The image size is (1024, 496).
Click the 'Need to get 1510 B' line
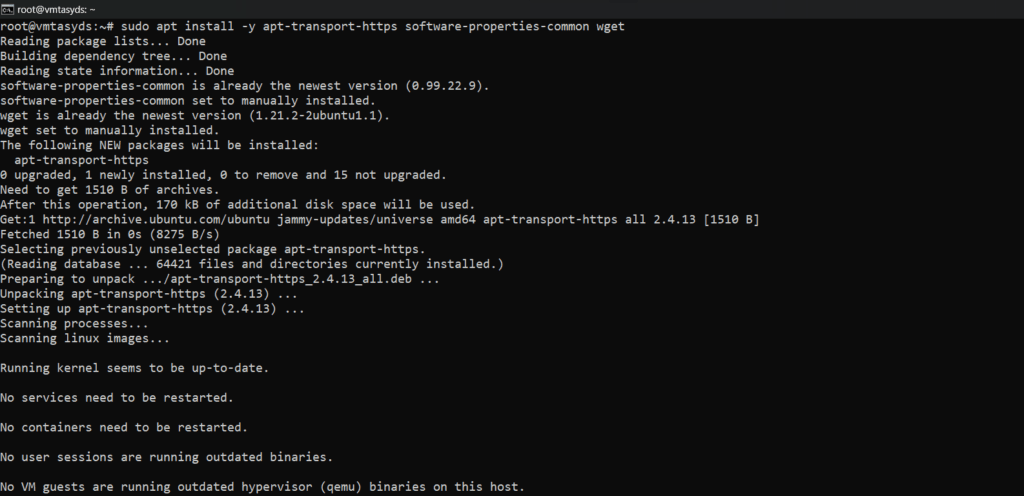coord(110,191)
